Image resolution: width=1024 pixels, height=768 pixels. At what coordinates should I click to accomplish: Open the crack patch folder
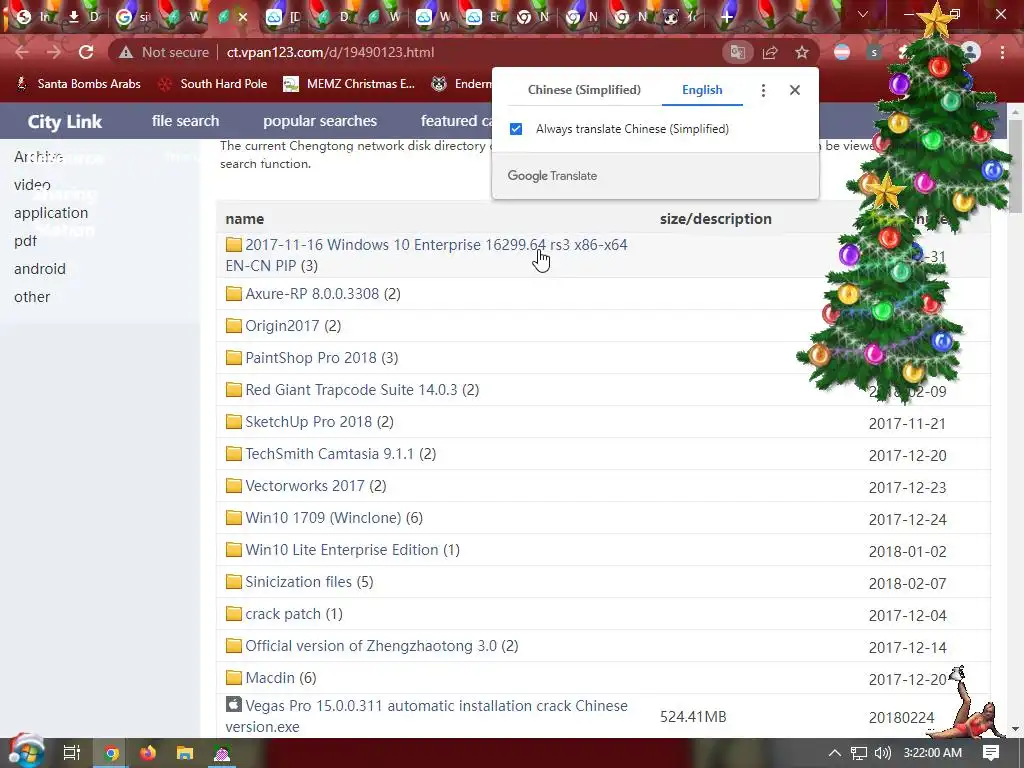pos(284,614)
